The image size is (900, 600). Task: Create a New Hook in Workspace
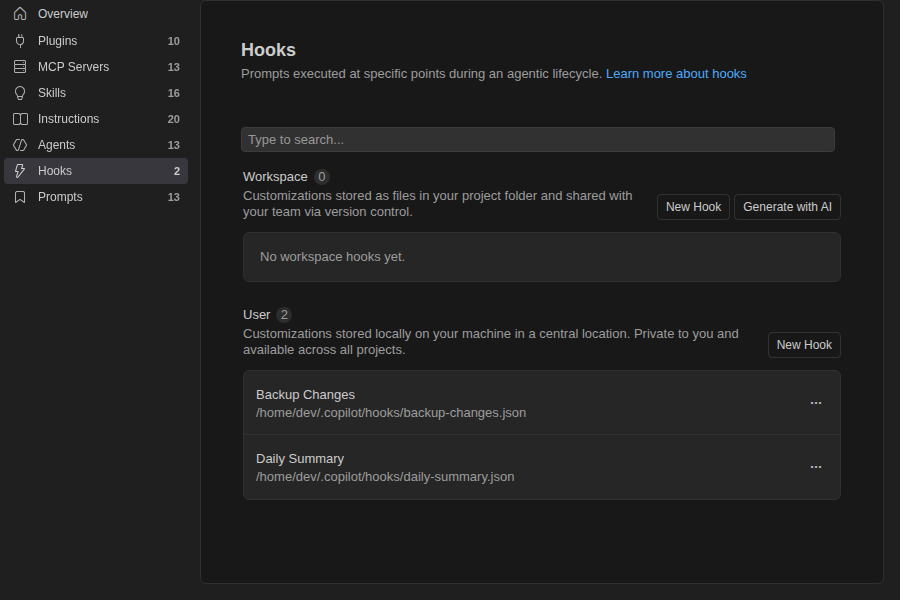[x=693, y=207]
